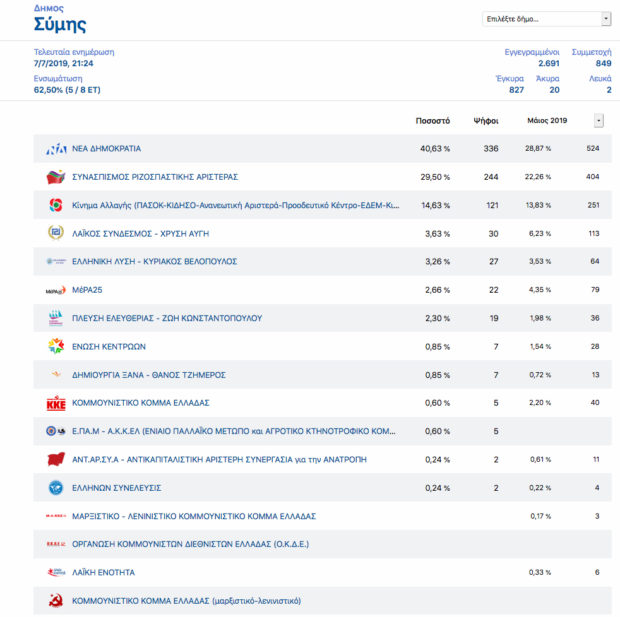Click the arrow of the municipality selector
620x617 pixels.
[x=606, y=19]
